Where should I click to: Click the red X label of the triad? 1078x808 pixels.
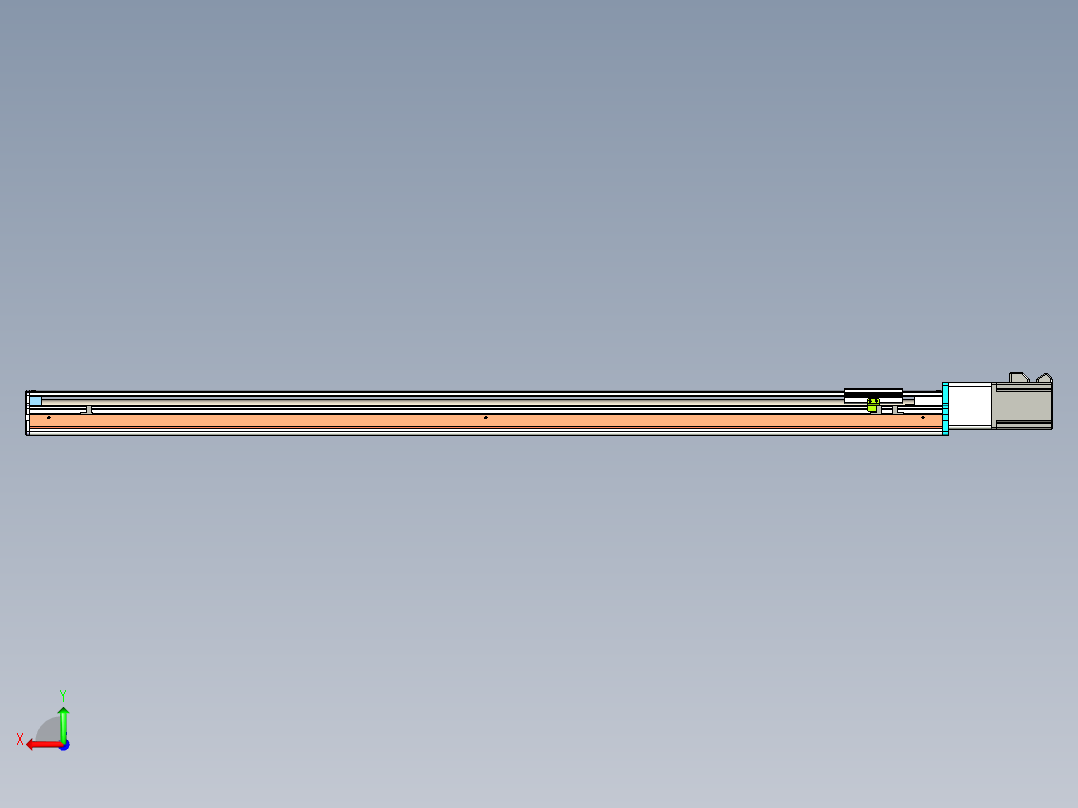coord(20,739)
